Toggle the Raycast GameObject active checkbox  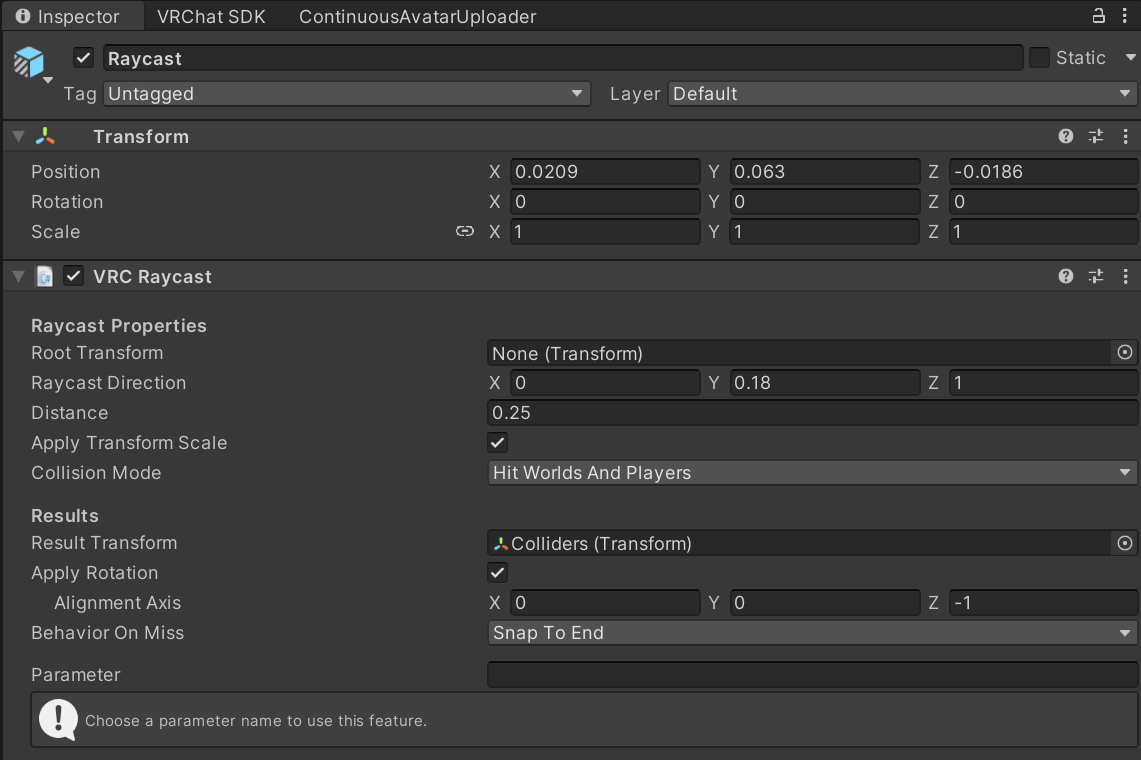pyautogui.click(x=84, y=58)
